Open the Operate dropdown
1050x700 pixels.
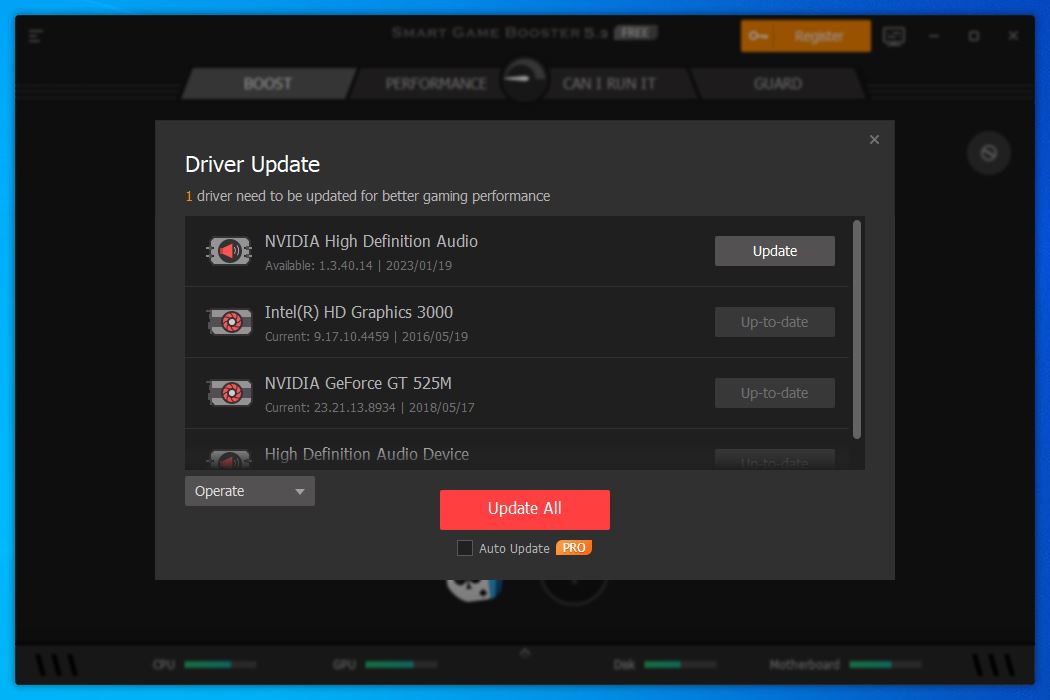point(250,491)
